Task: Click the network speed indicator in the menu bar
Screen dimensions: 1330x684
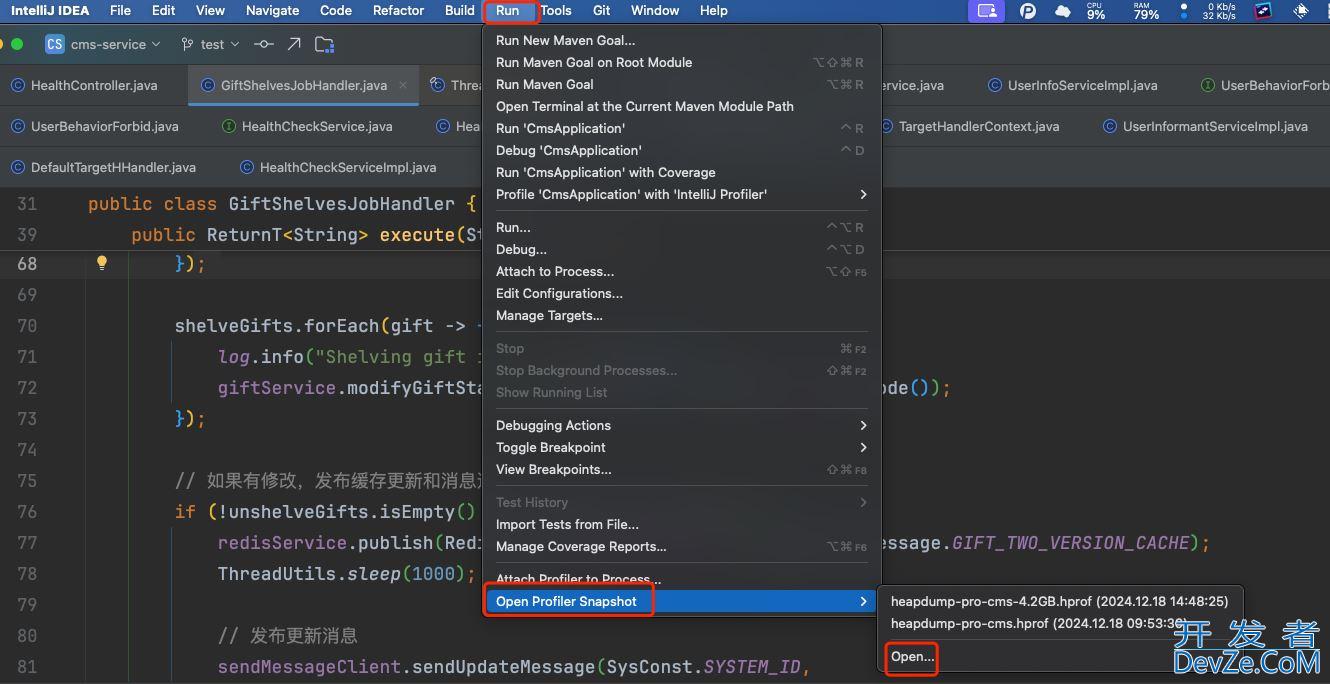Action: coord(1219,11)
